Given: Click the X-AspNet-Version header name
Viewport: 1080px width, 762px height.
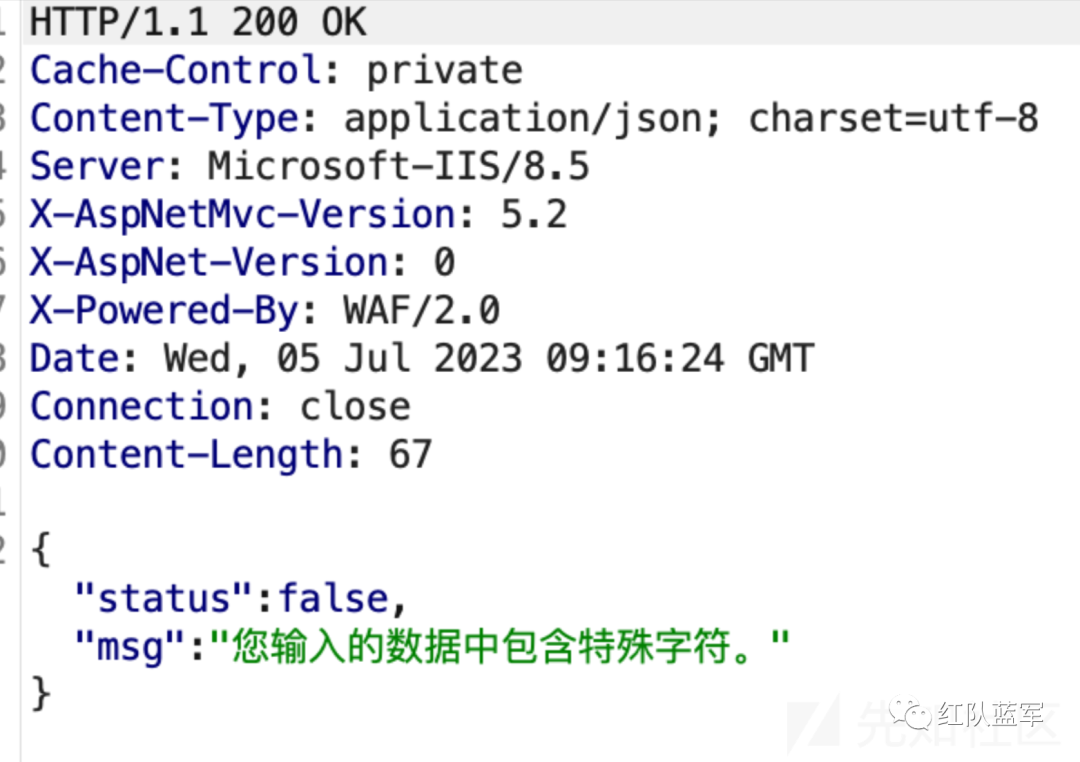Looking at the screenshot, I should (x=209, y=262).
